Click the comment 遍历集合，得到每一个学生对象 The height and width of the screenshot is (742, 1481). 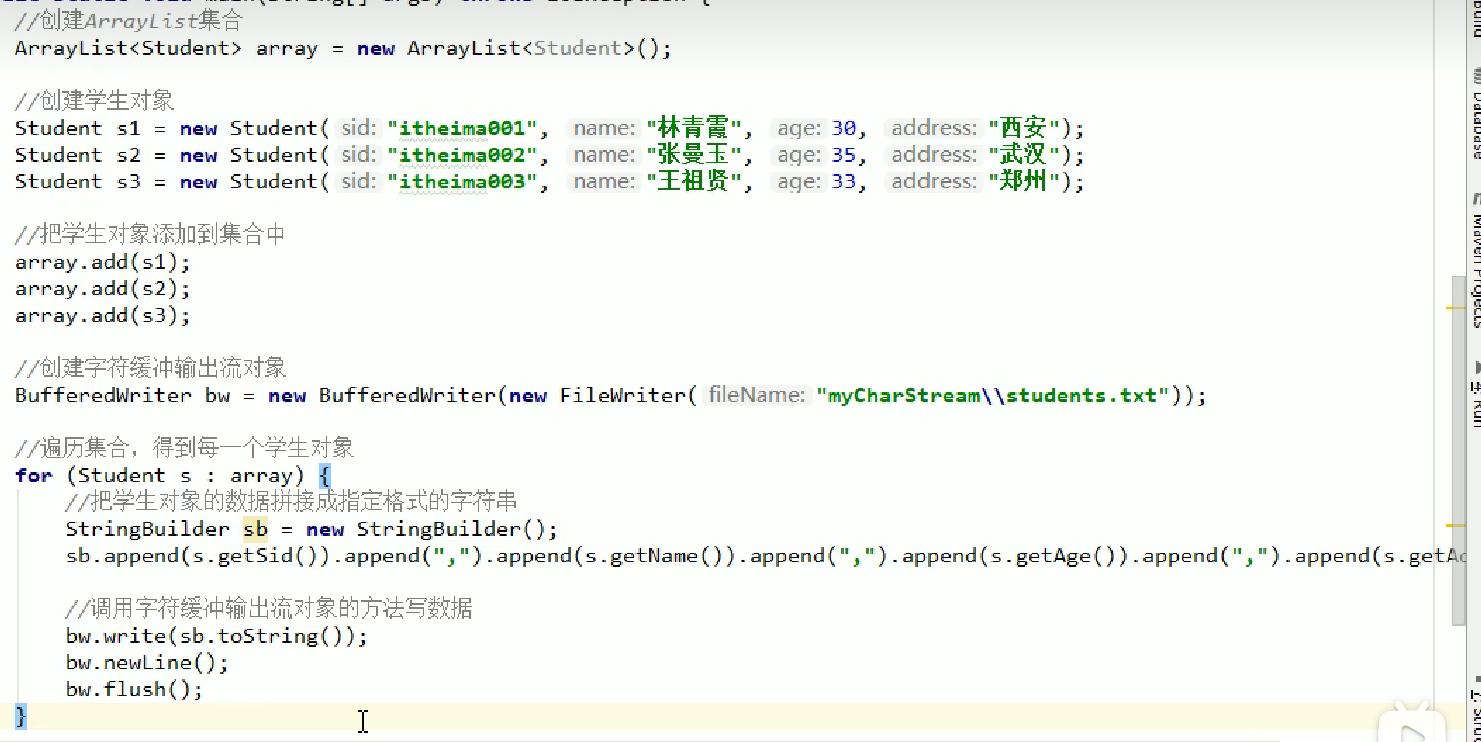click(185, 447)
